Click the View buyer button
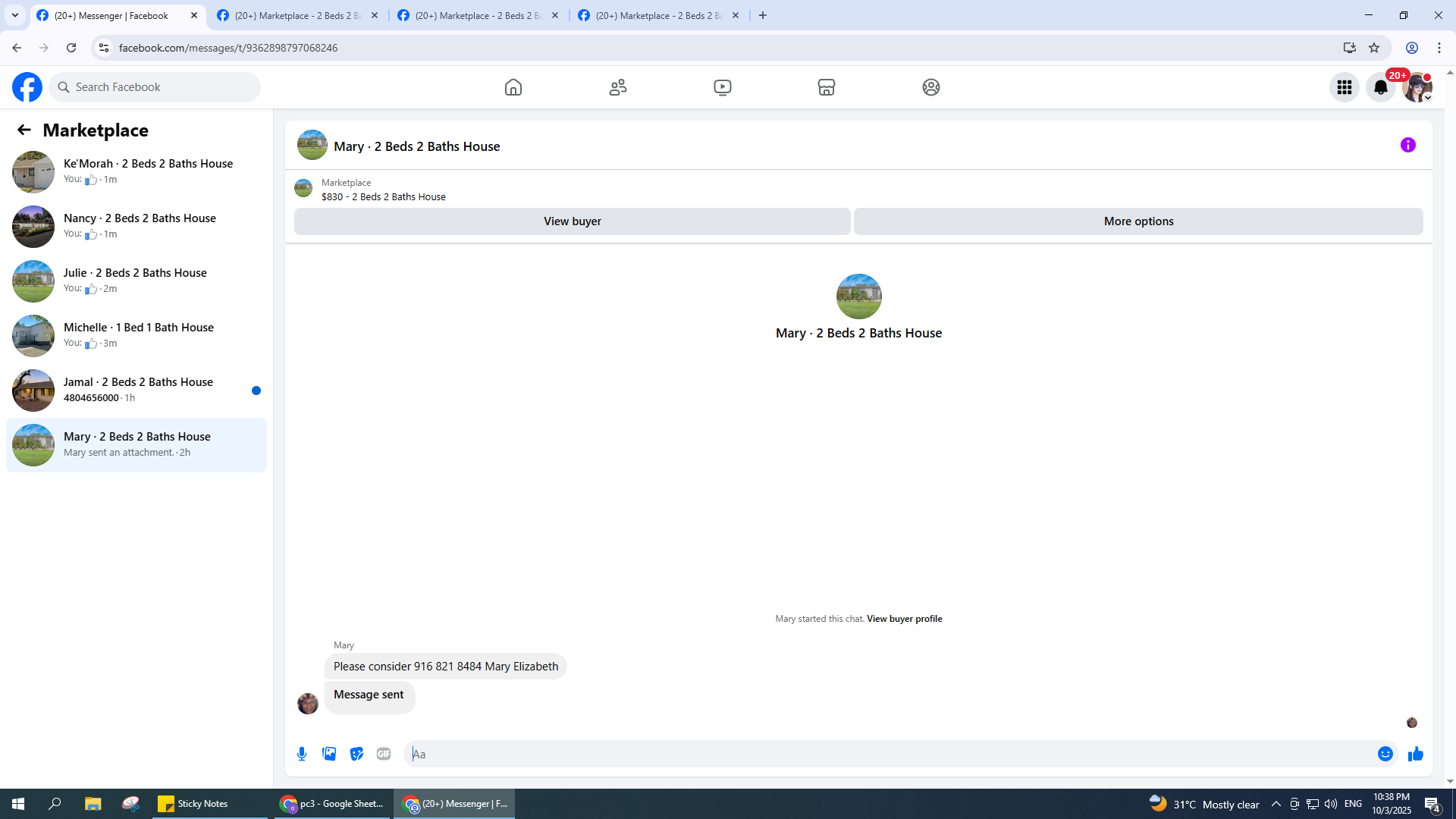1456x819 pixels. coord(573,221)
